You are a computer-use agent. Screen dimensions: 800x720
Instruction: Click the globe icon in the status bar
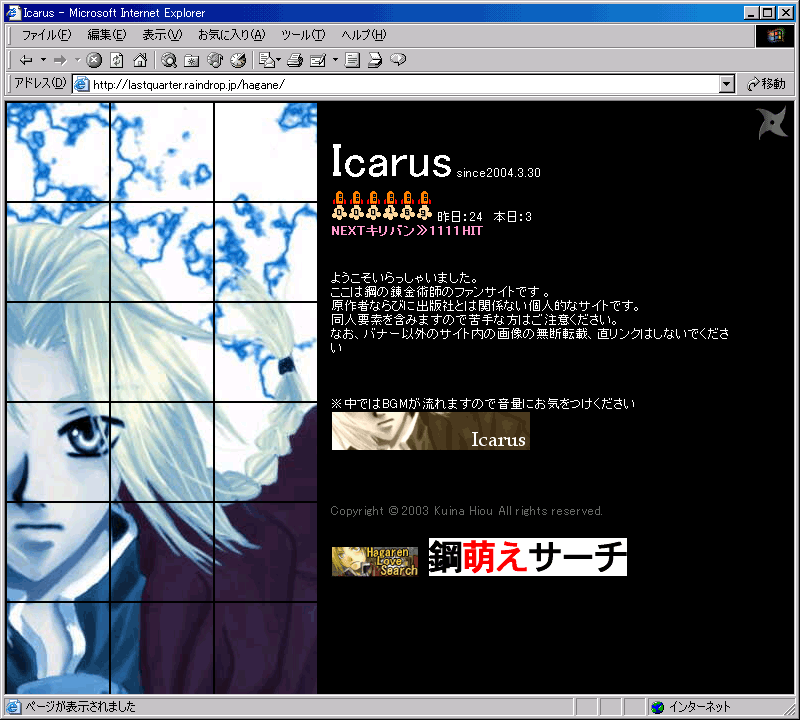pos(658,707)
